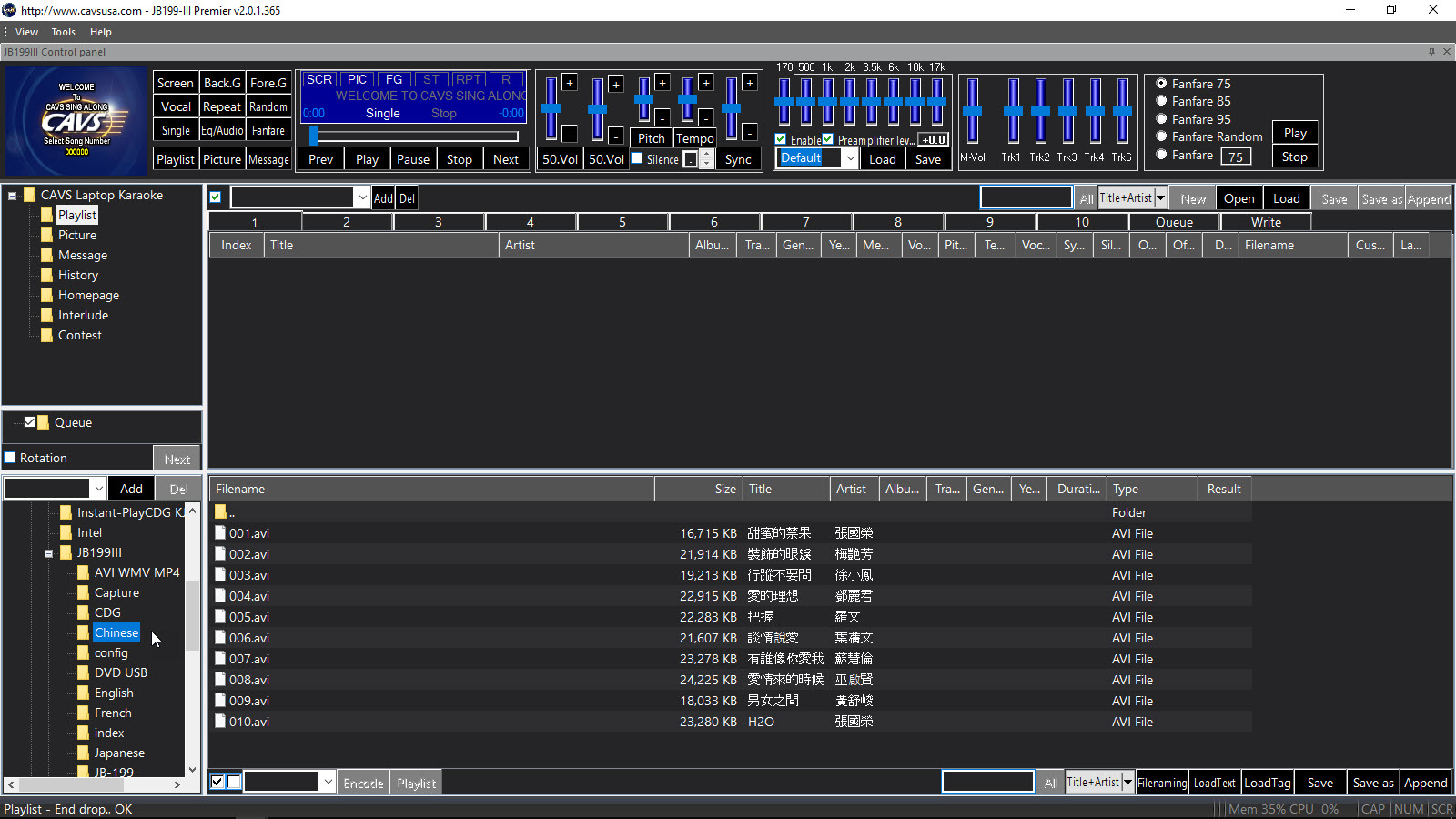Click the folder icon beside History
Viewport: 1456px width, 819px height.
tap(46, 275)
